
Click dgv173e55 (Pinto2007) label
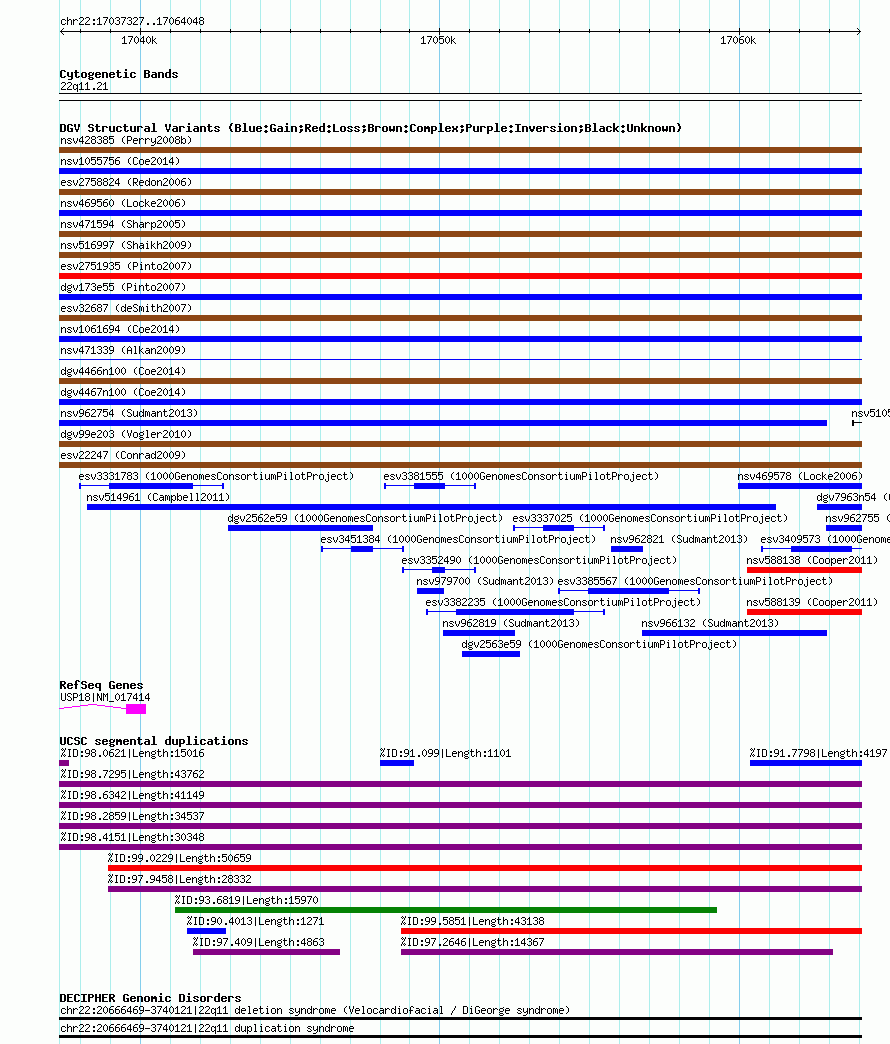[x=123, y=287]
